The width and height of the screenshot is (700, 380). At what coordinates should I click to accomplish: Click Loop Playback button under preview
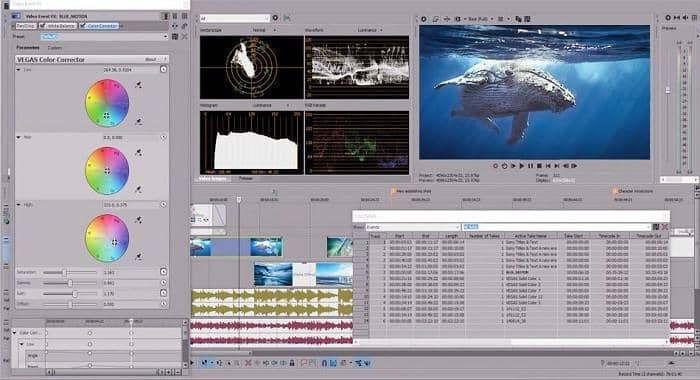[504, 166]
